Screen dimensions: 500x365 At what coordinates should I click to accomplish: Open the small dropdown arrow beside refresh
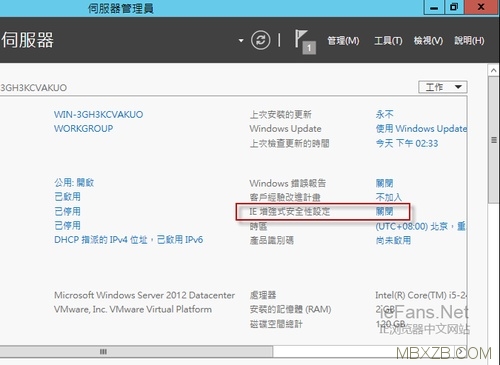[241, 41]
